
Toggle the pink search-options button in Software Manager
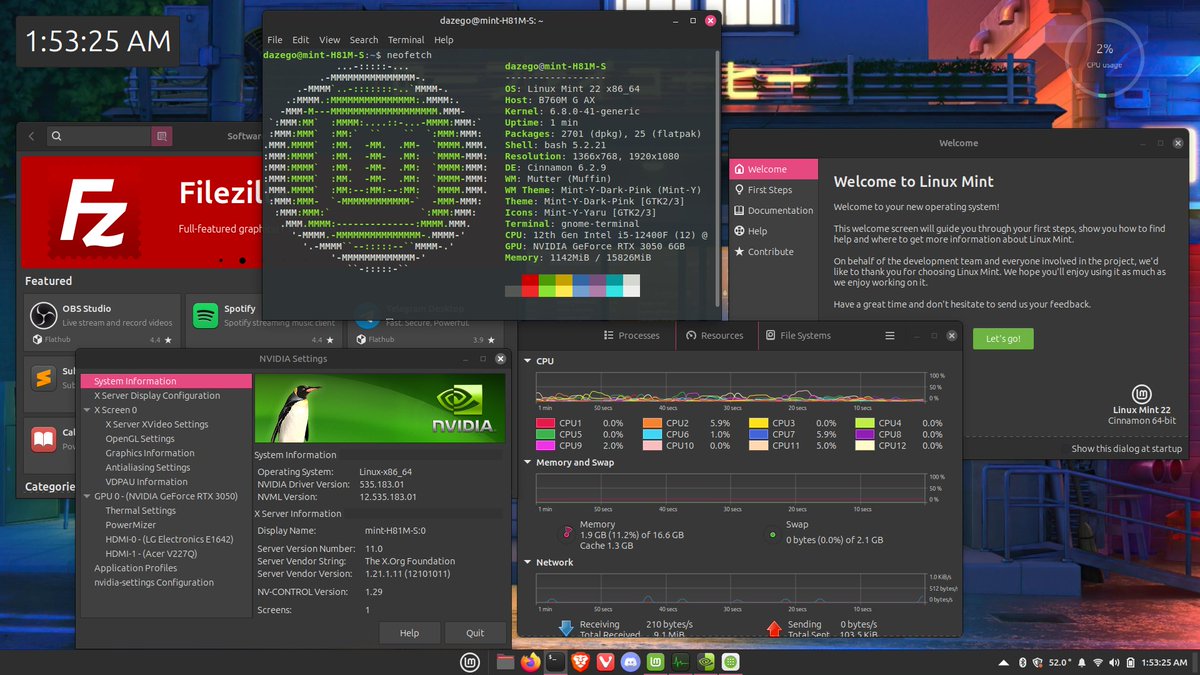click(162, 136)
